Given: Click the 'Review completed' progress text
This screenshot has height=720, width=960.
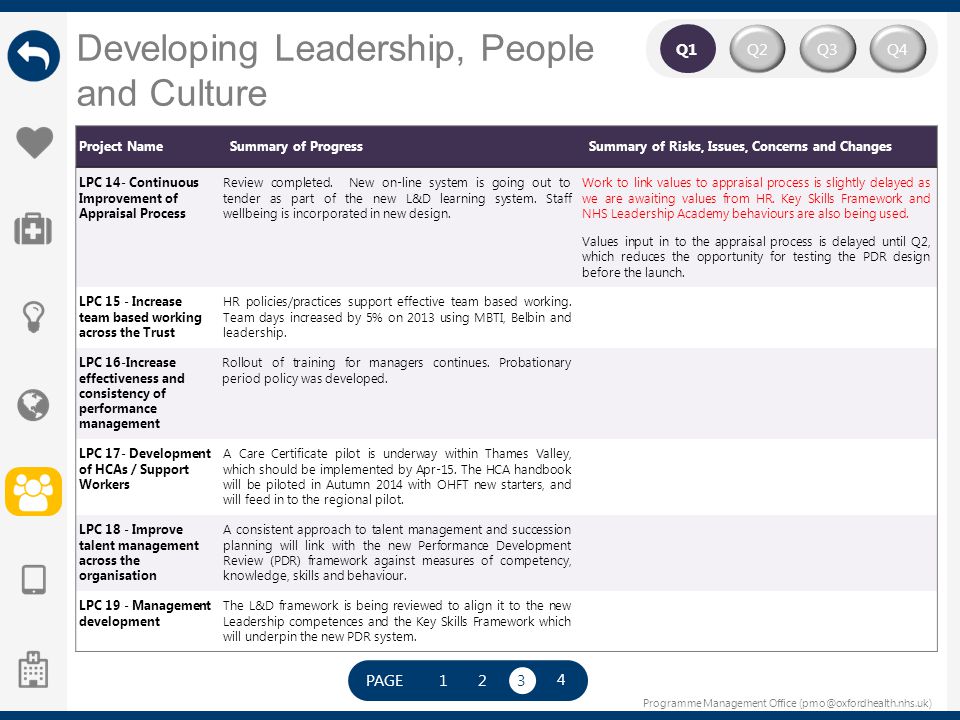Looking at the screenshot, I should click(397, 198).
